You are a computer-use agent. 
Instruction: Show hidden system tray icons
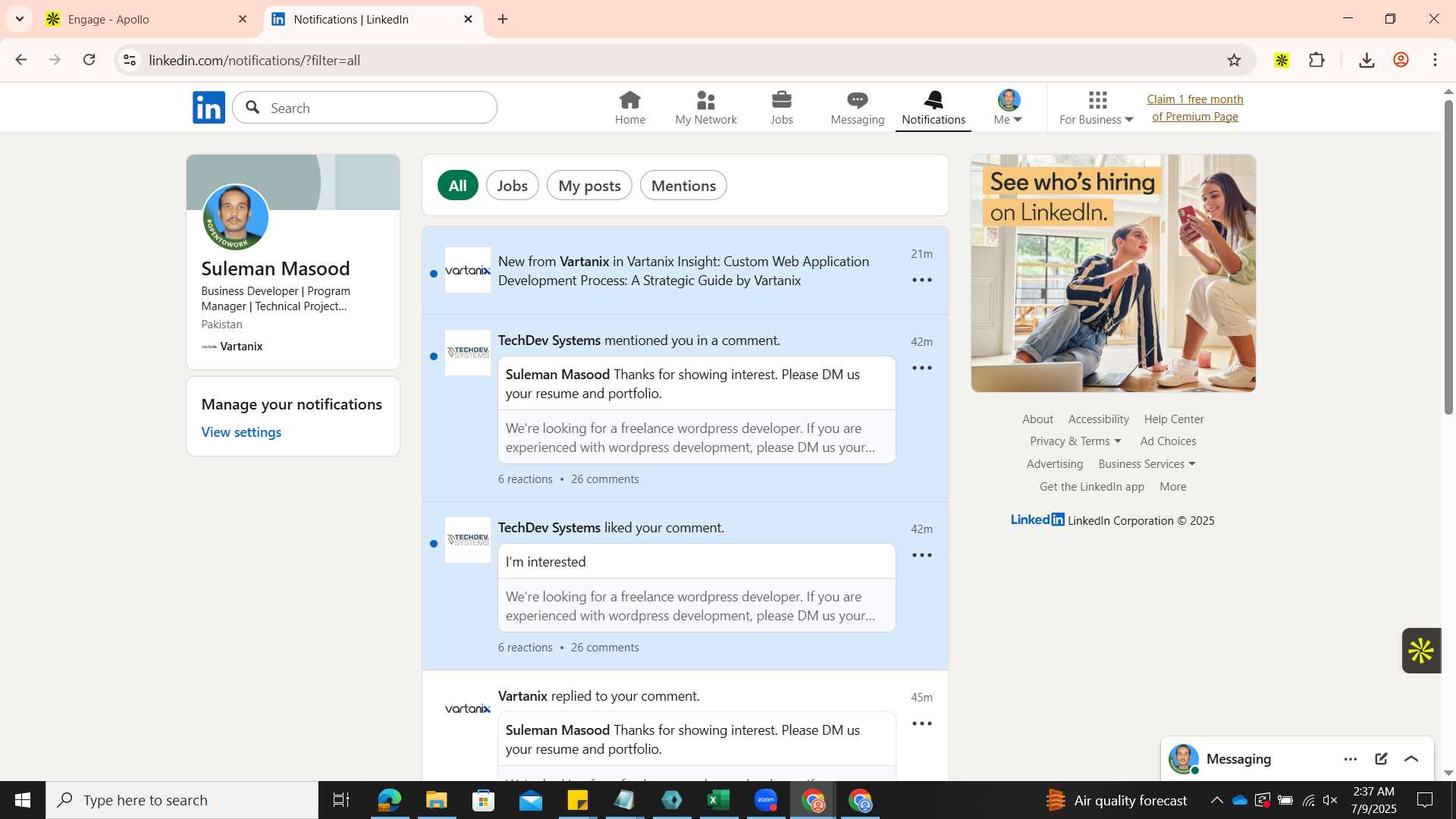click(x=1216, y=800)
